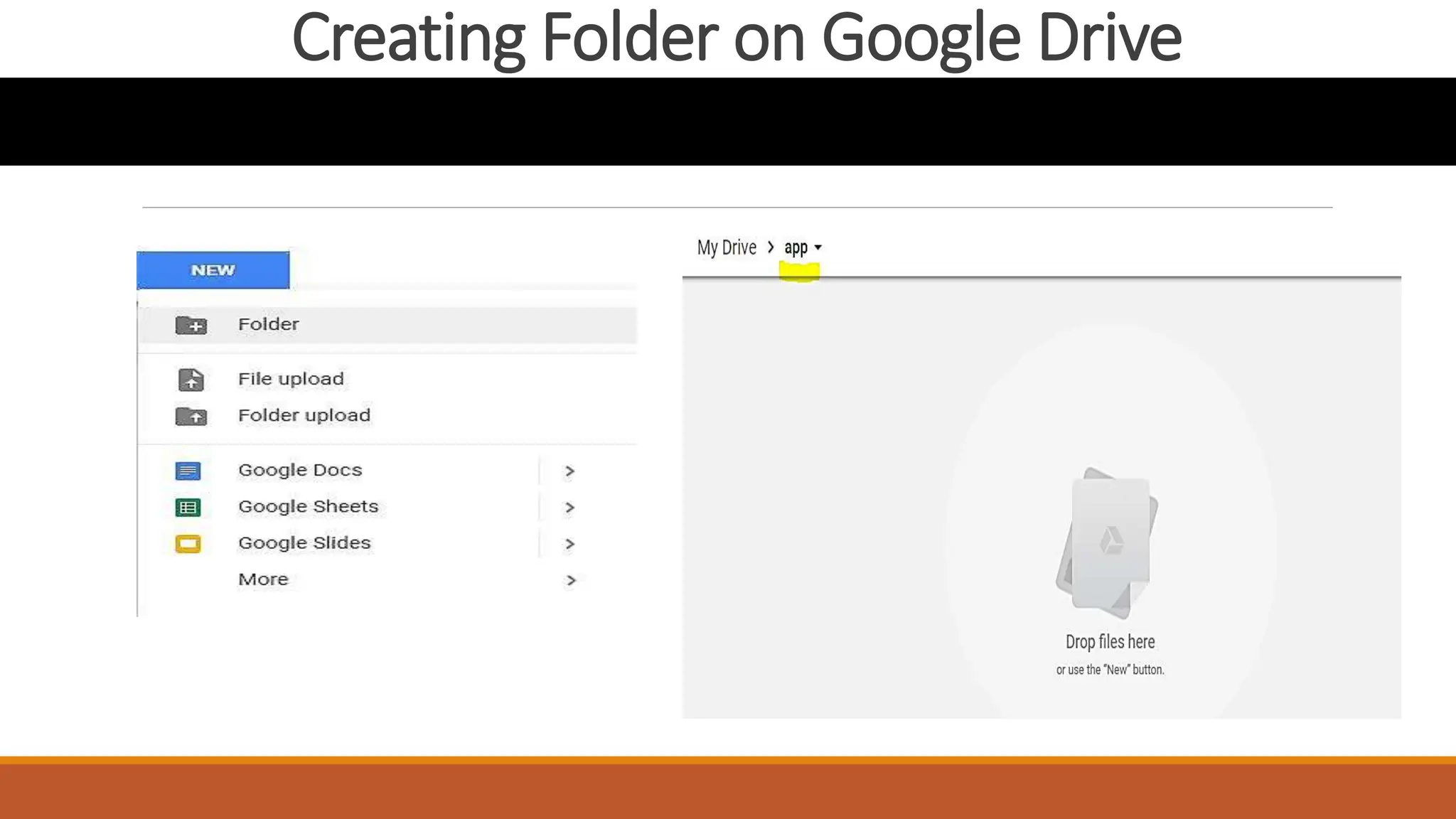This screenshot has height=819, width=1456.
Task: Expand the Google Slides submenu arrow
Action: (x=569, y=545)
